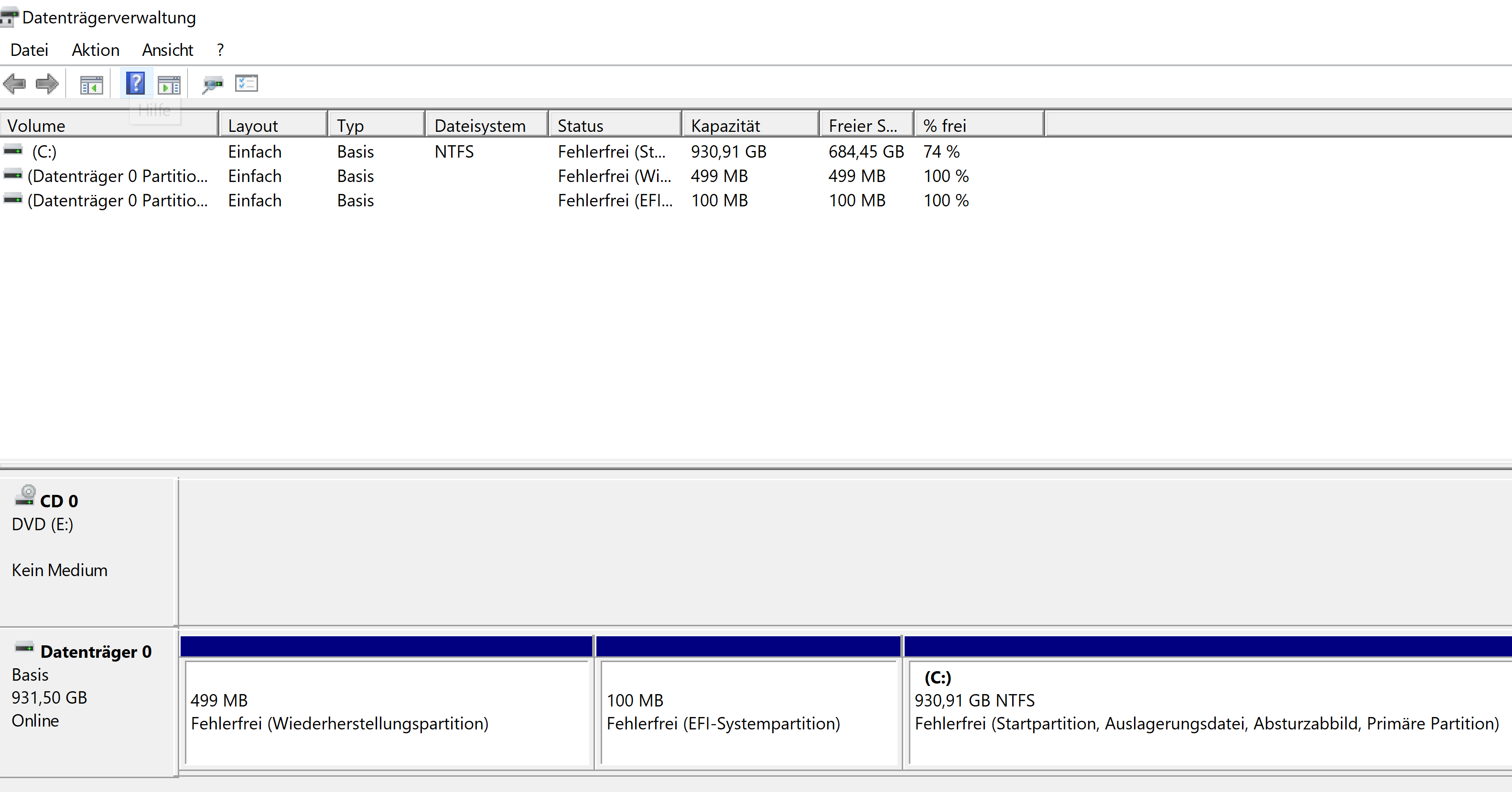This screenshot has height=792, width=1512.
Task: Click the rescan disks toolbar icon
Action: pos(213,85)
